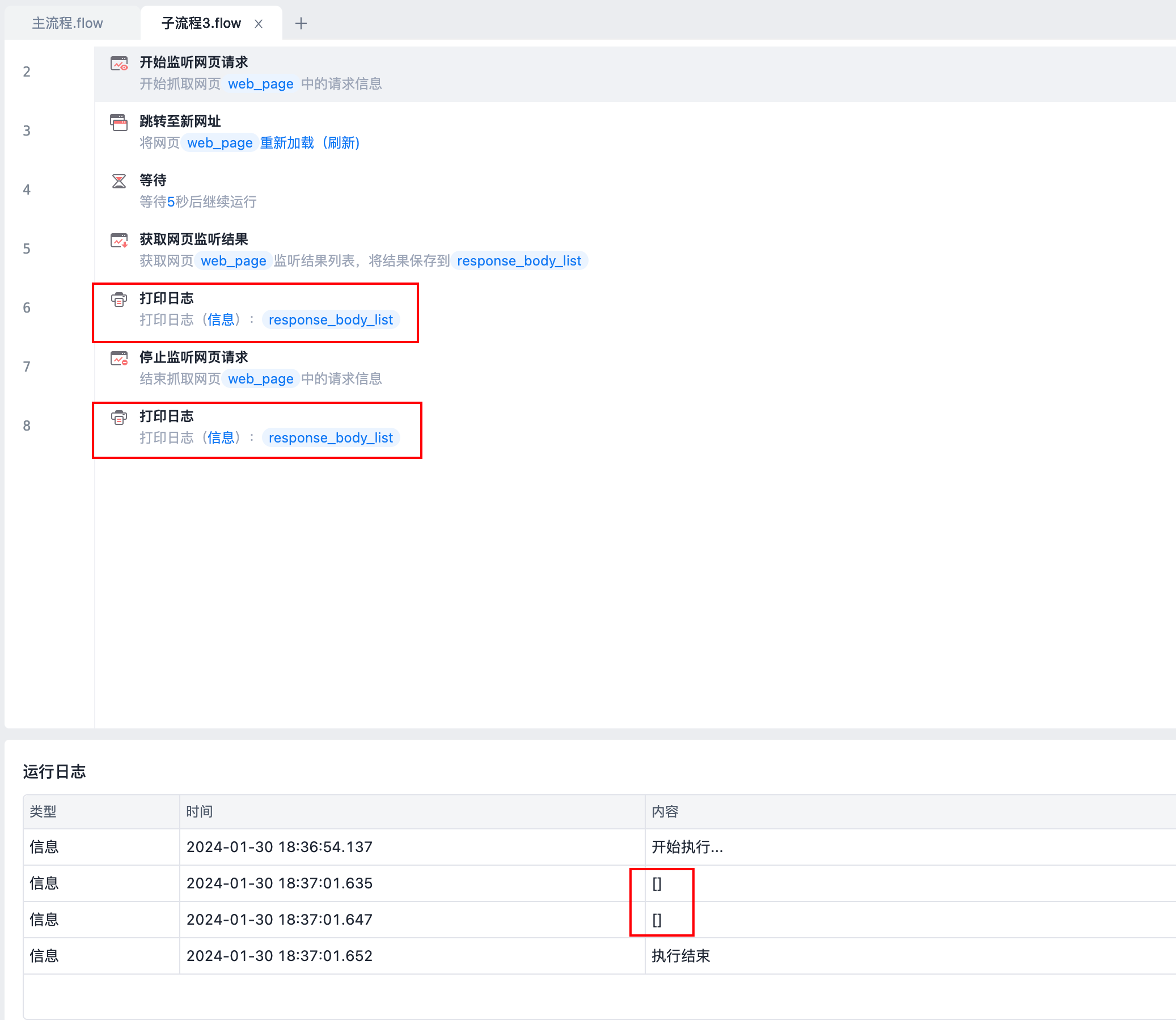Click the stop listening web request icon
This screenshot has height=1020, width=1176.
point(119,359)
